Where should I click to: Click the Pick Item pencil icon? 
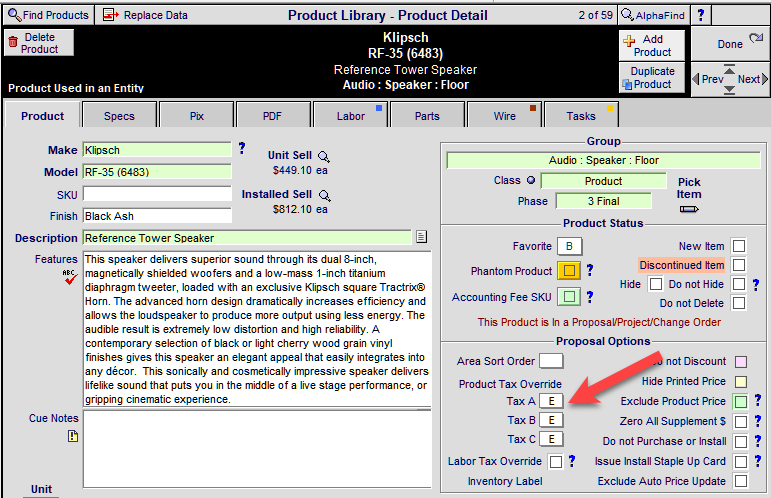click(x=689, y=209)
